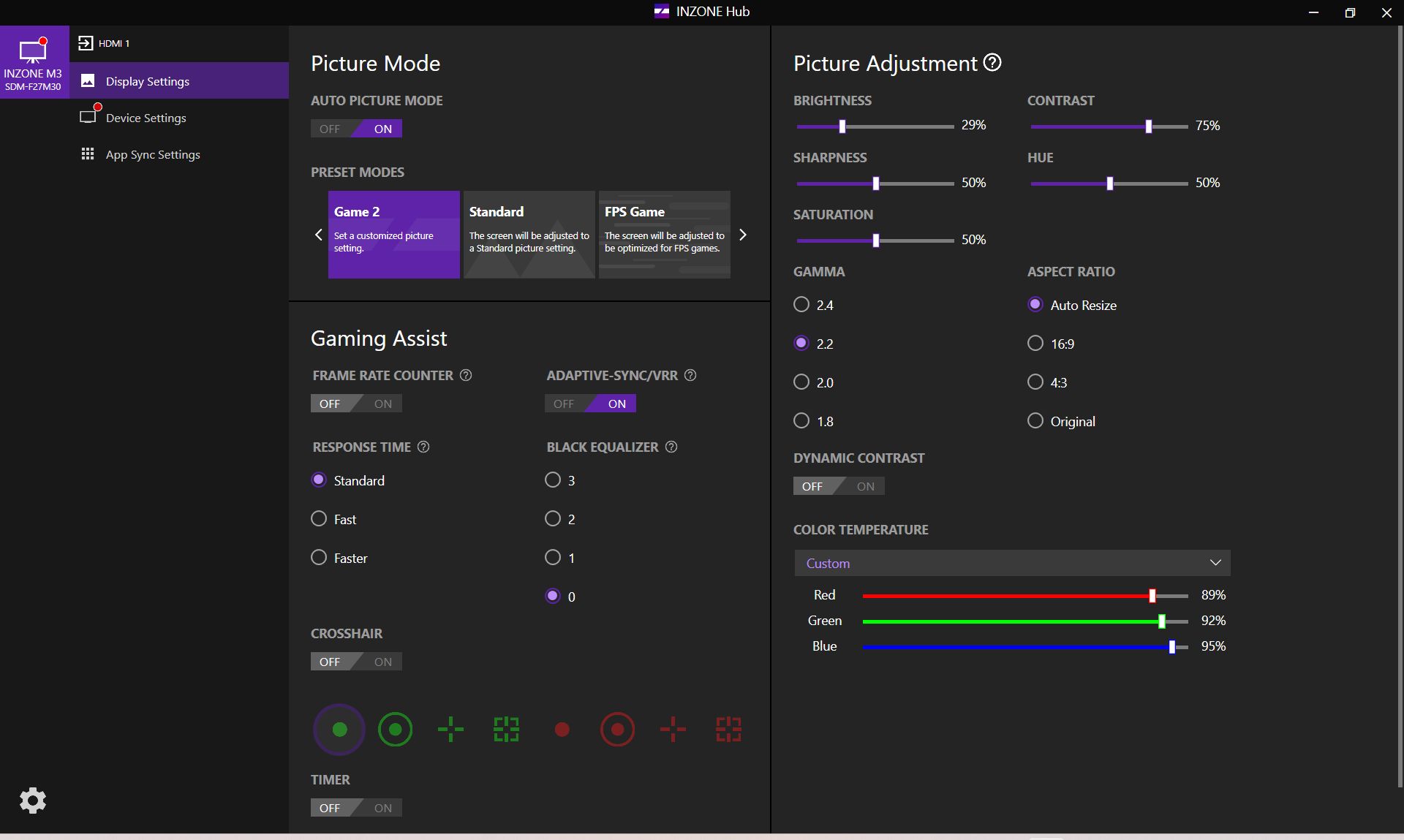Click the Device Settings monitor icon

(x=89, y=116)
